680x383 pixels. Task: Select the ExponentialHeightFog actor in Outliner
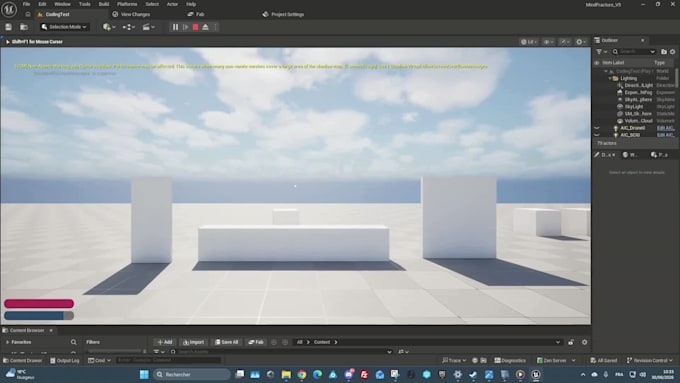pyautogui.click(x=638, y=92)
